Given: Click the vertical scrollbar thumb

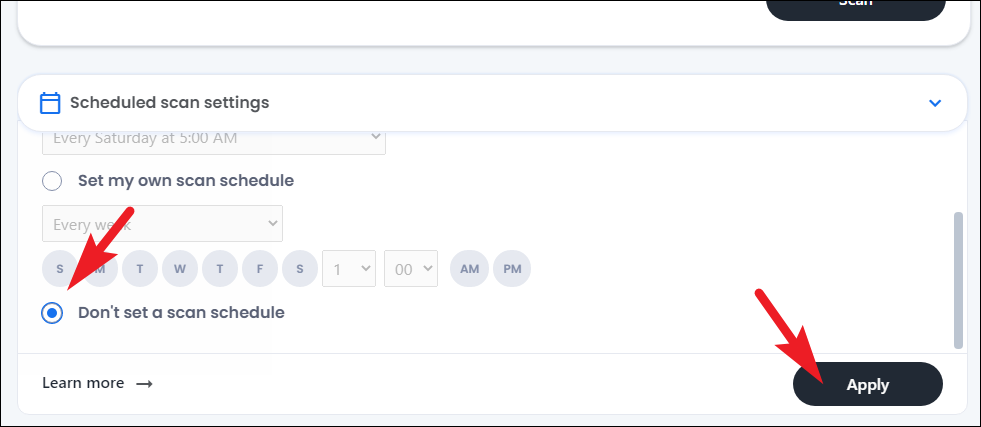Looking at the screenshot, I should pos(960,280).
